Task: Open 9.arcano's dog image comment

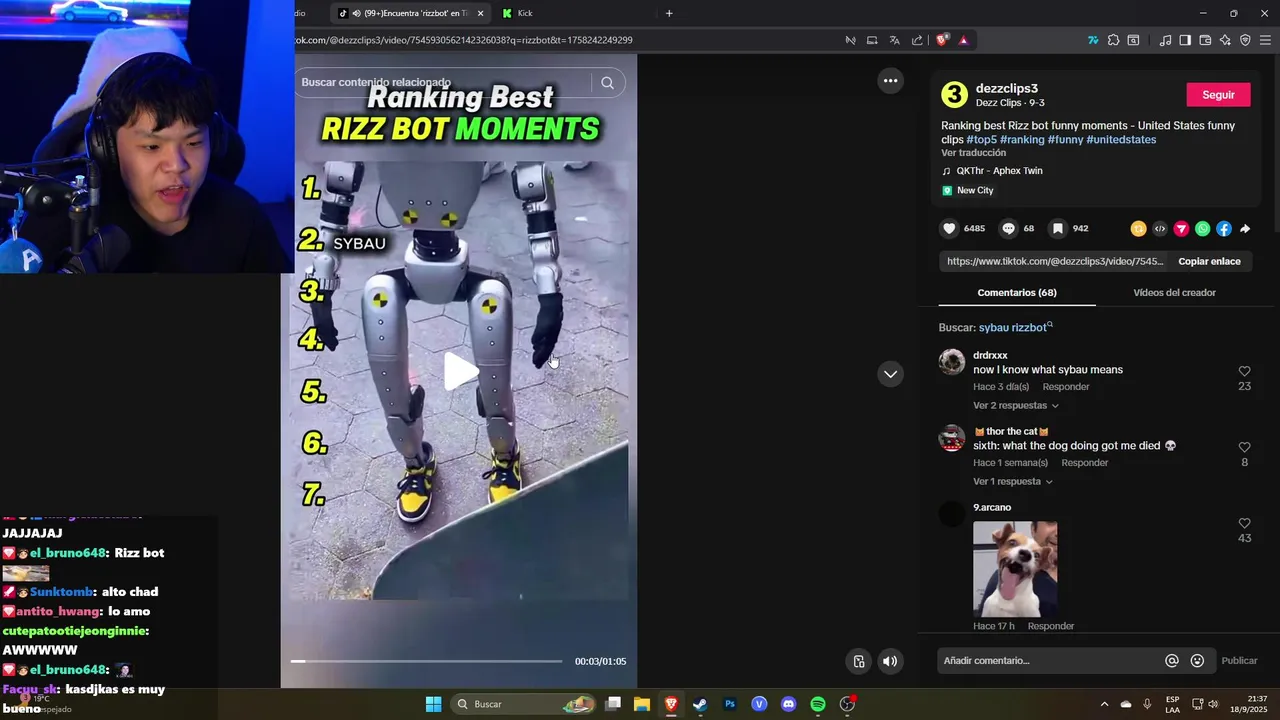Action: (1015, 569)
